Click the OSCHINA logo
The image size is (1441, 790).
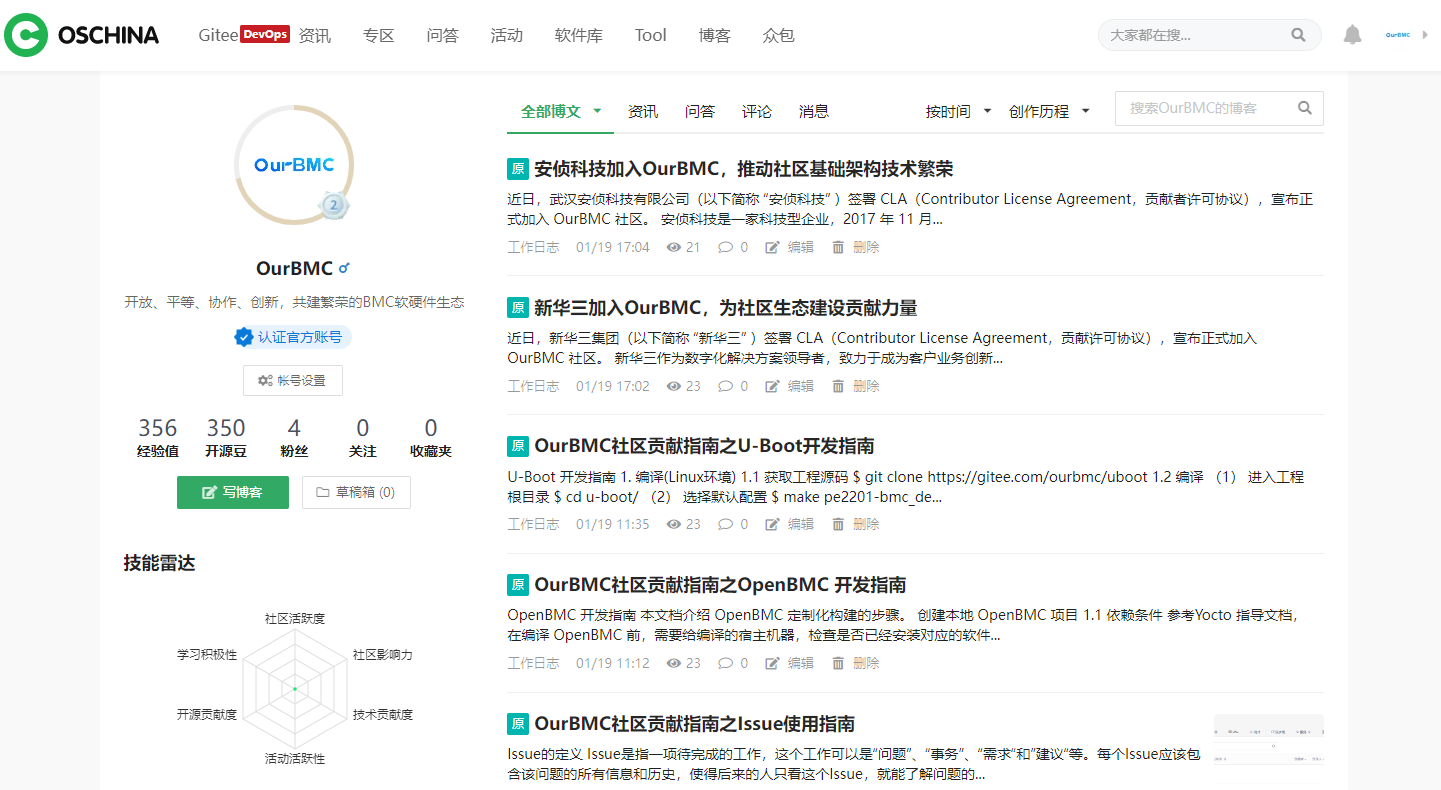point(82,35)
